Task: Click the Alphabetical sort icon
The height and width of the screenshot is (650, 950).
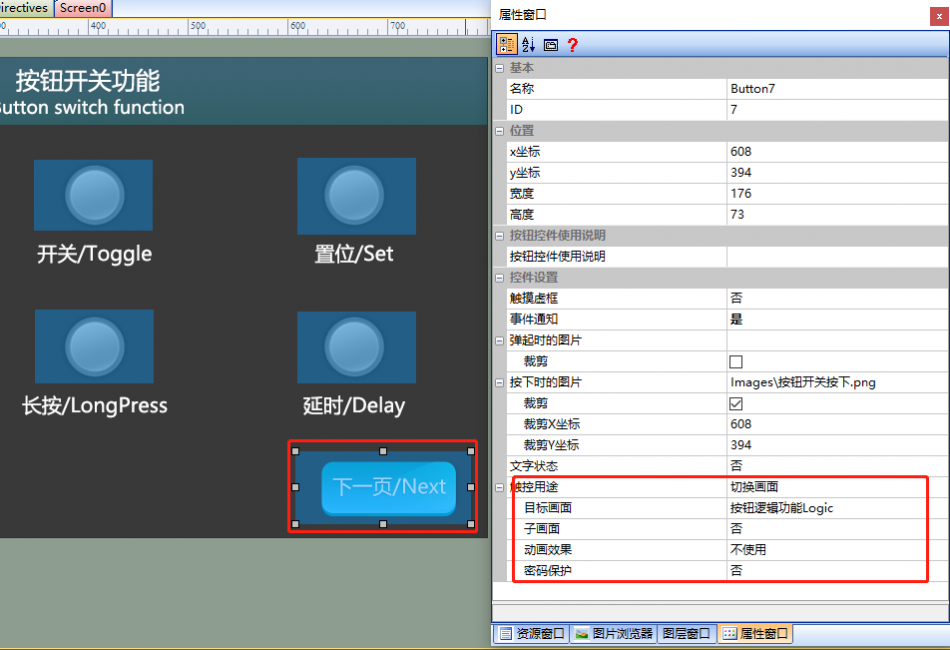Action: [x=528, y=44]
